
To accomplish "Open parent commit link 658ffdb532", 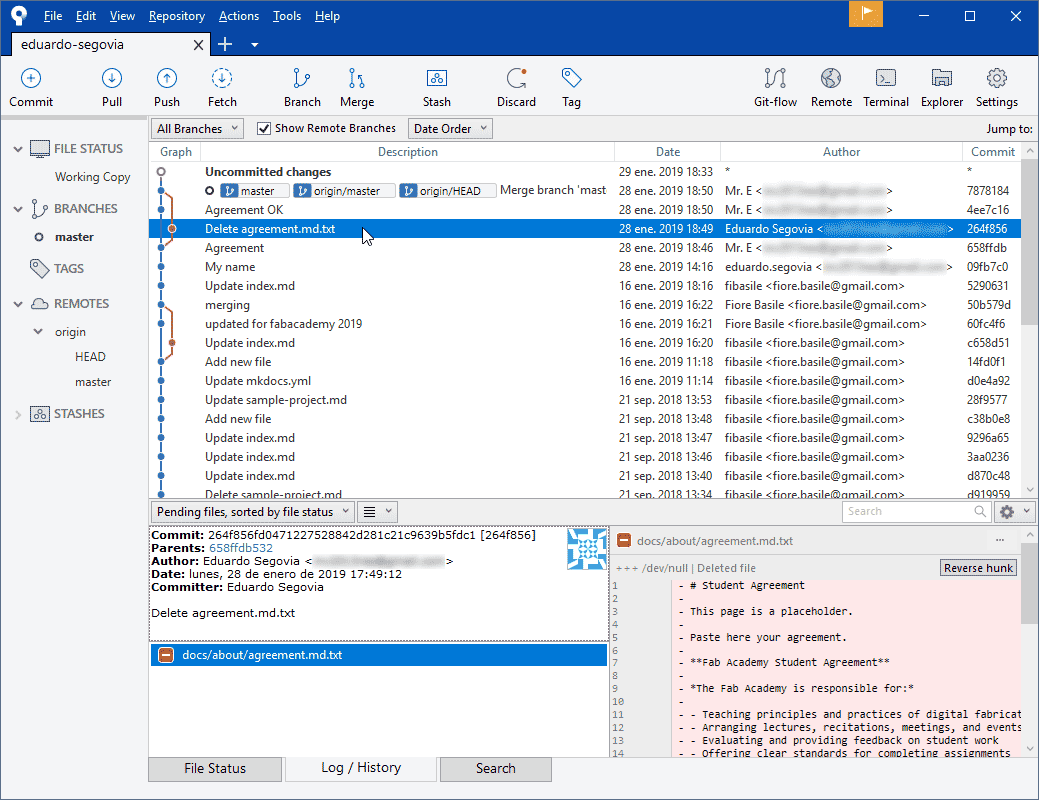I will tap(240, 548).
